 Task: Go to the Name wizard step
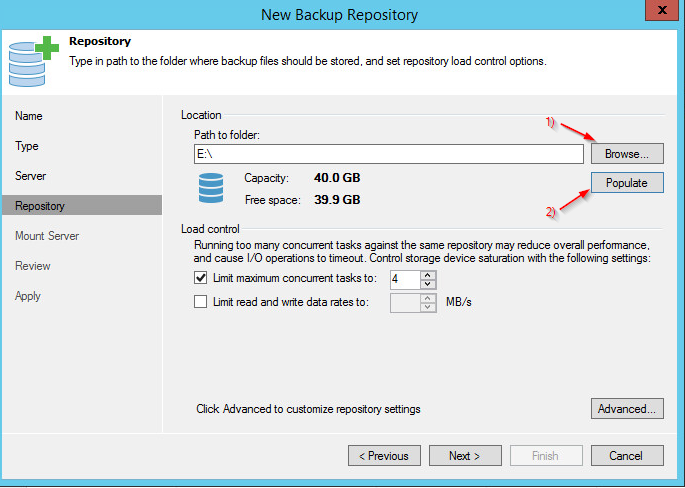(29, 116)
